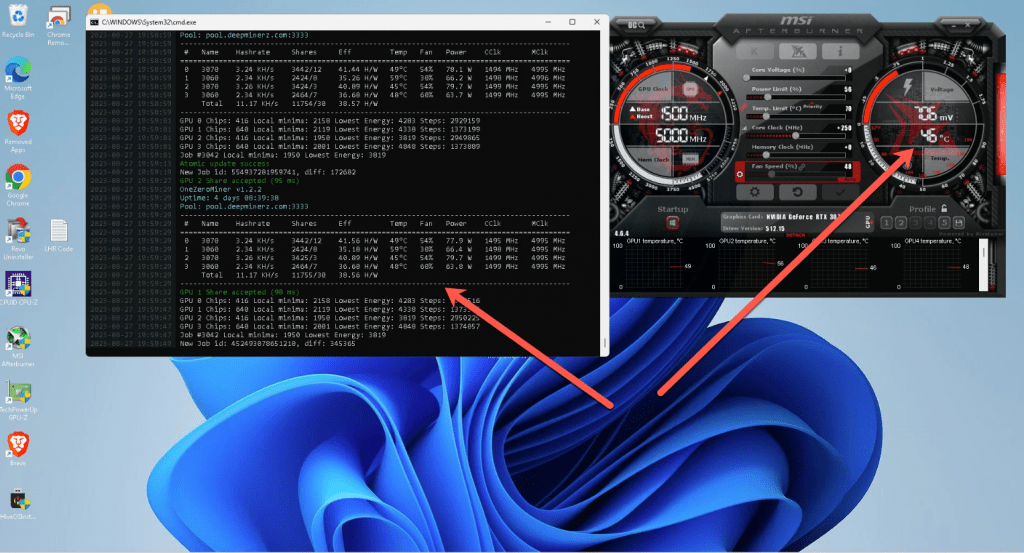Toggle the Windows Startup button
Viewport: 1024px width, 553px height.
(672, 222)
